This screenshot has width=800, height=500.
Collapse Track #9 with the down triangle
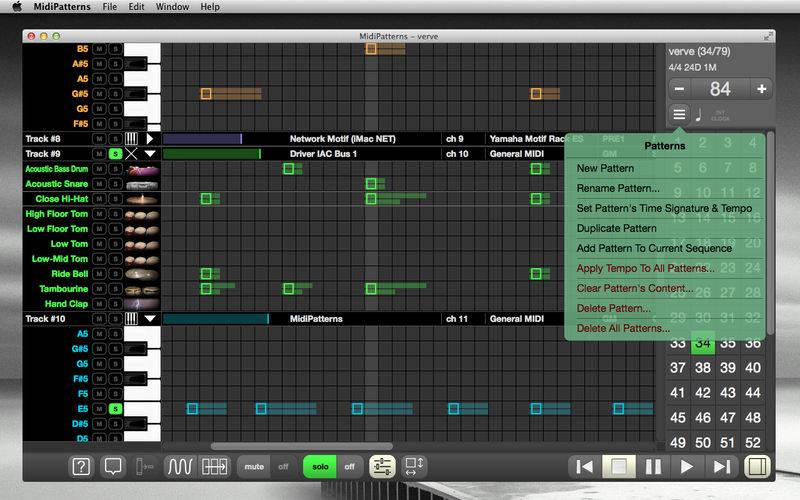tap(150, 154)
